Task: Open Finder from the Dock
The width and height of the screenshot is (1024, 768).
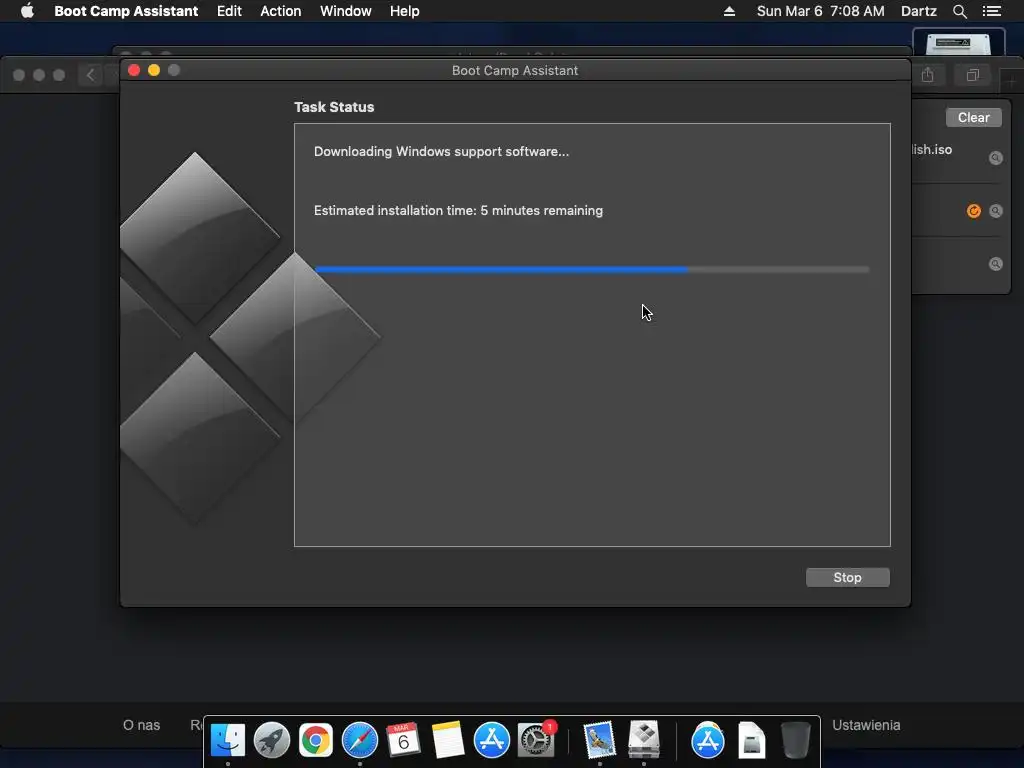Action: pos(227,740)
